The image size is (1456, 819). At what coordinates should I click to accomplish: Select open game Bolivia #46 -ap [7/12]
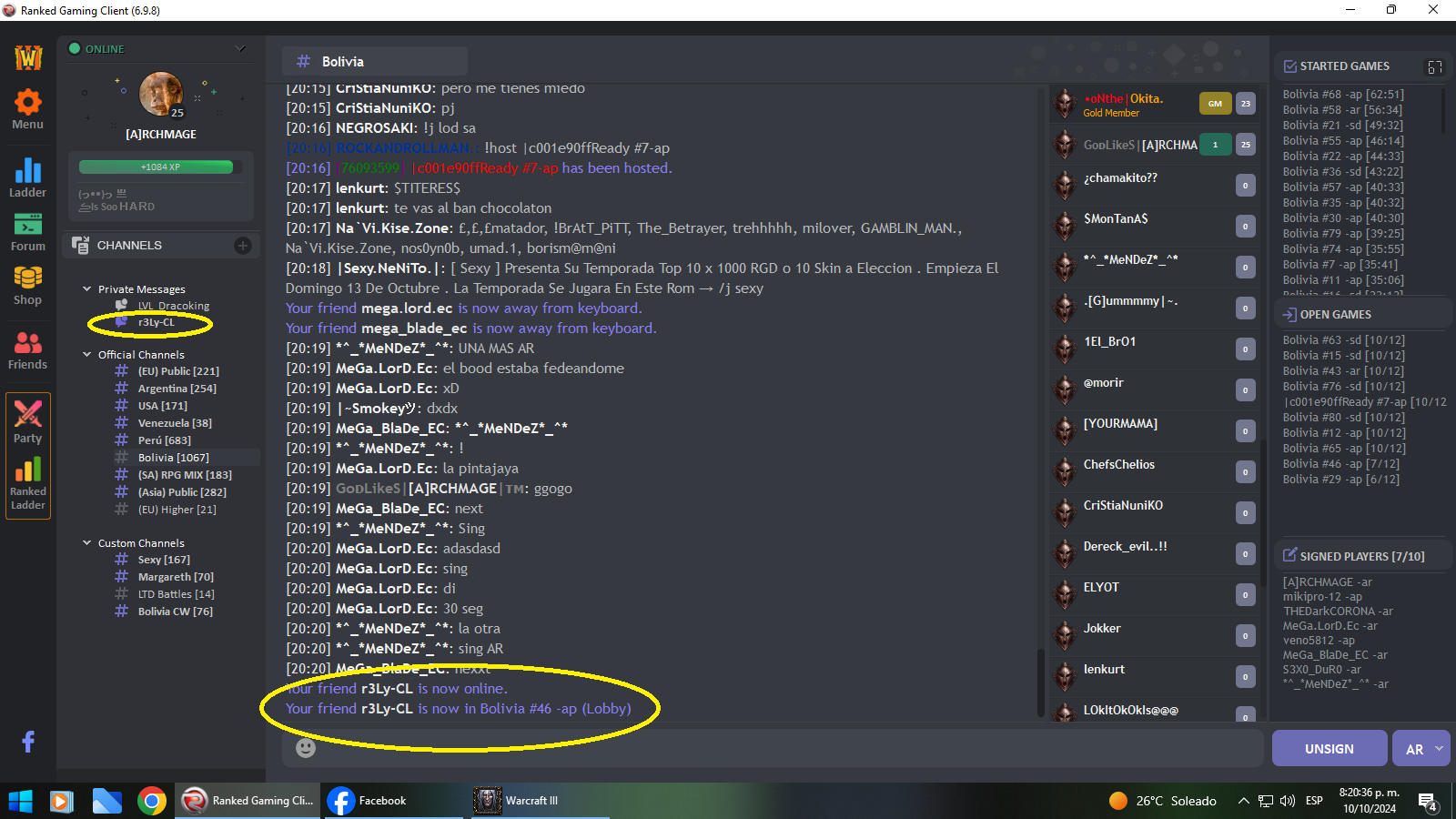click(1340, 464)
